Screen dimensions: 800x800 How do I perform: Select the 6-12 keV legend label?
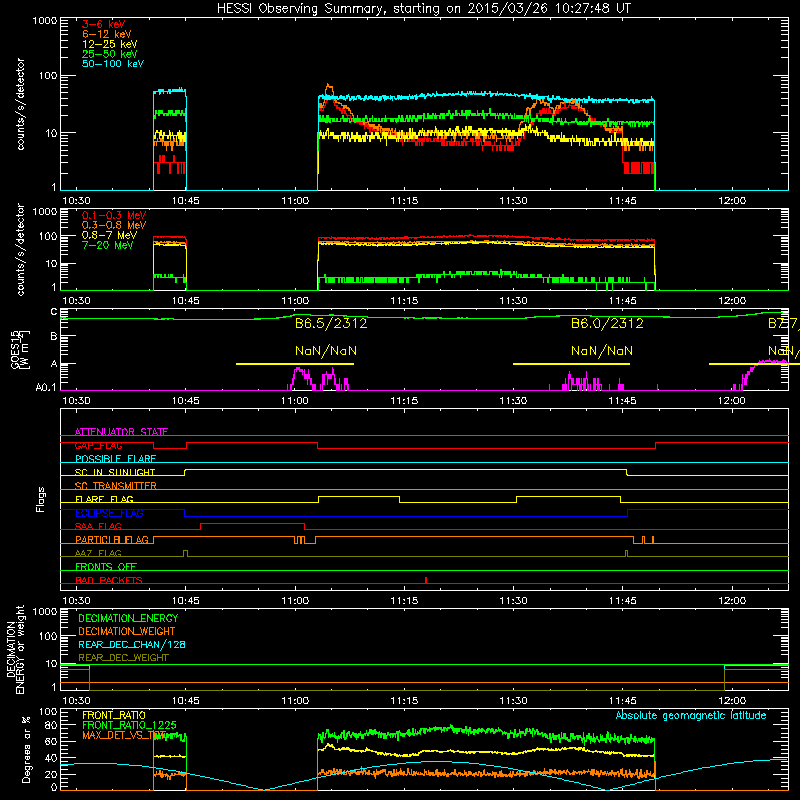pyautogui.click(x=107, y=34)
